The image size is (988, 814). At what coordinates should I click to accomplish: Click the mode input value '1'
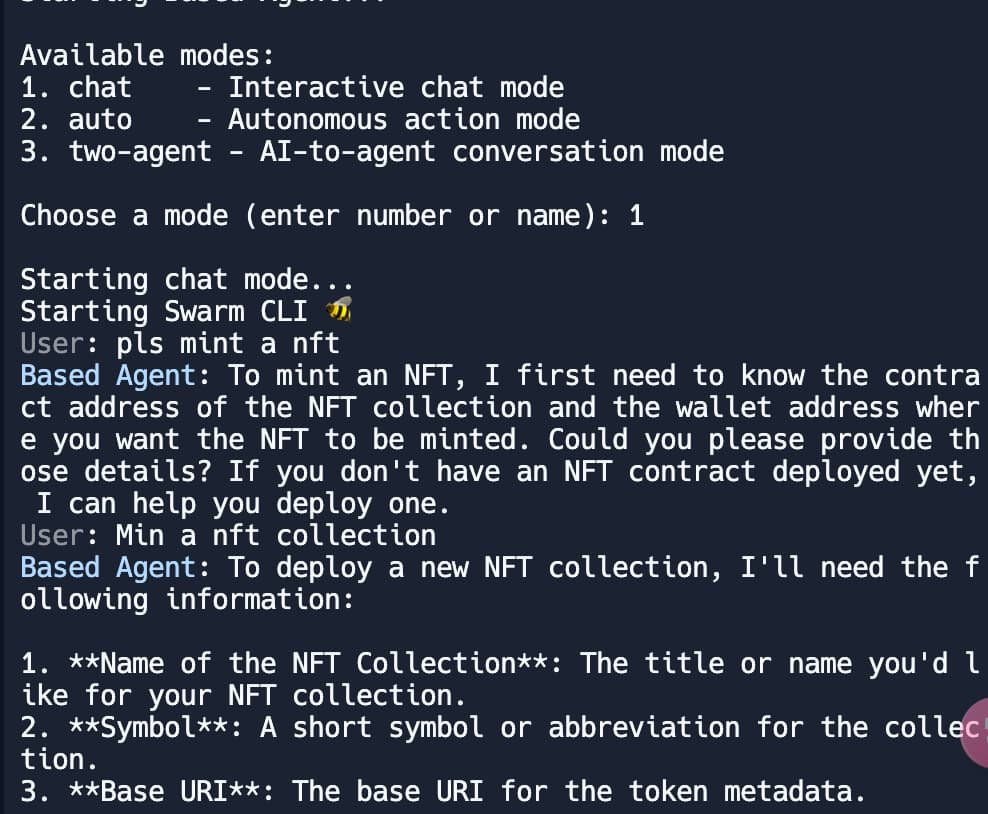[x=636, y=215]
